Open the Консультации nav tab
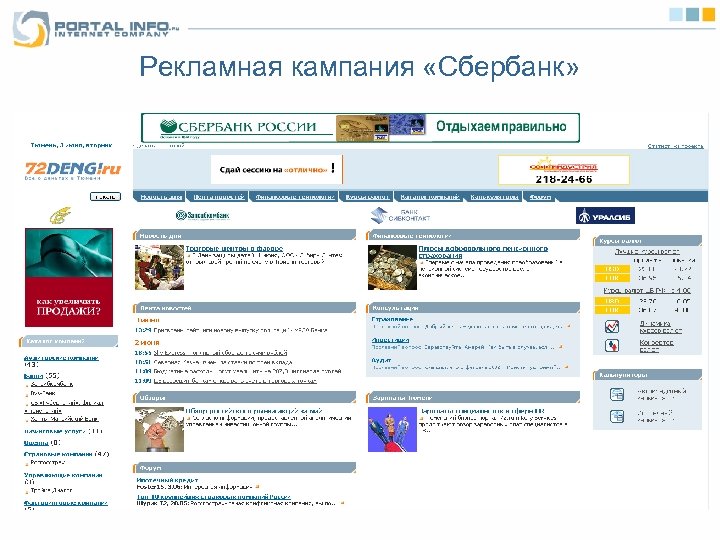The height and width of the screenshot is (540, 720). click(494, 197)
